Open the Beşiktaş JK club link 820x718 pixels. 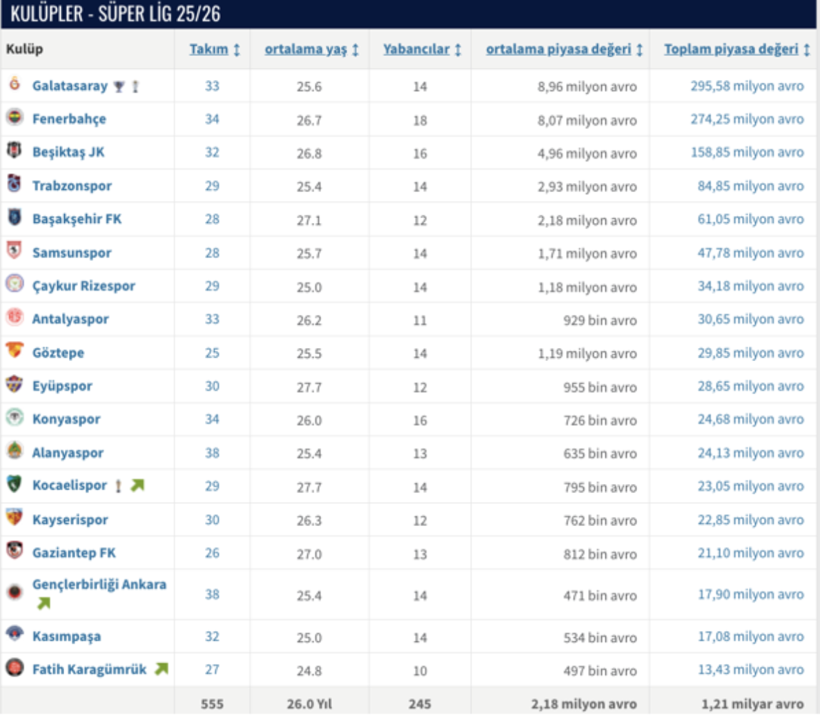[x=69, y=152]
